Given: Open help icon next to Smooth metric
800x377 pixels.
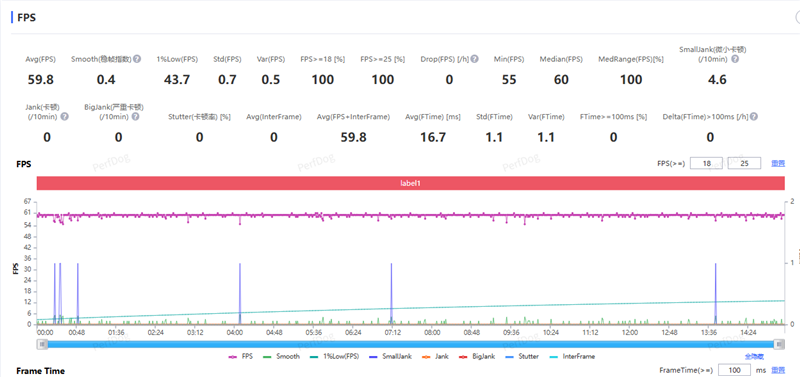Looking at the screenshot, I should pos(137,59).
